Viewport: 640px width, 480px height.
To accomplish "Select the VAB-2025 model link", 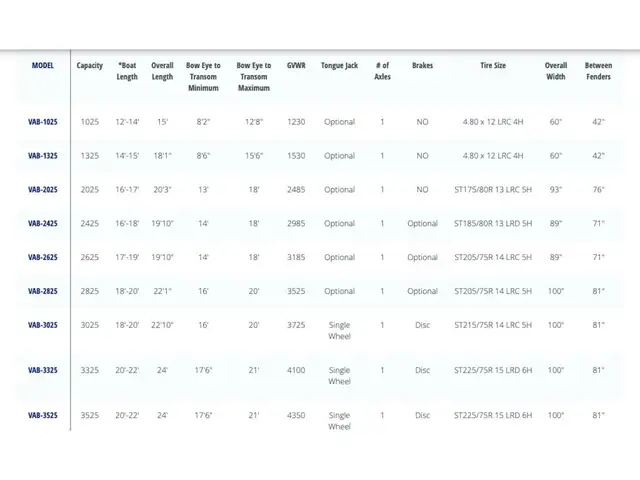I will point(43,190).
